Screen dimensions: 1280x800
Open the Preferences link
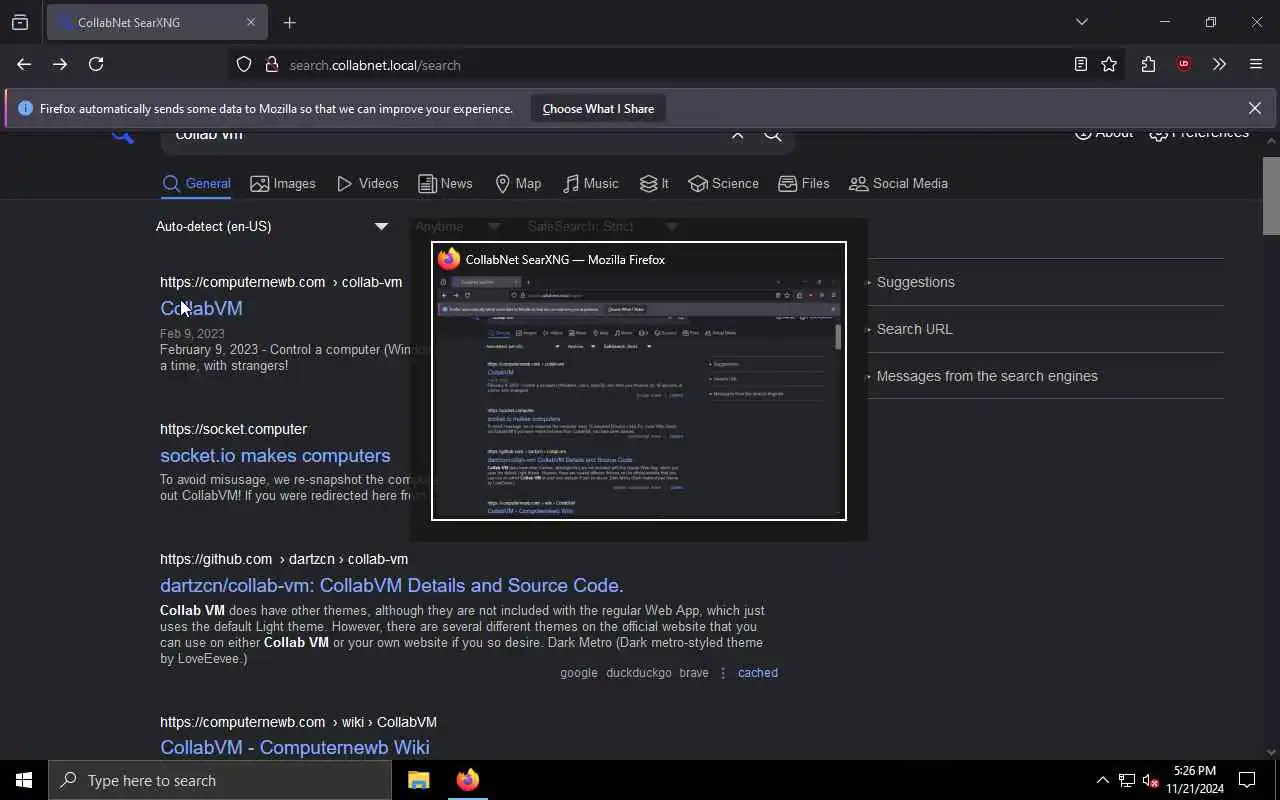click(x=1199, y=133)
